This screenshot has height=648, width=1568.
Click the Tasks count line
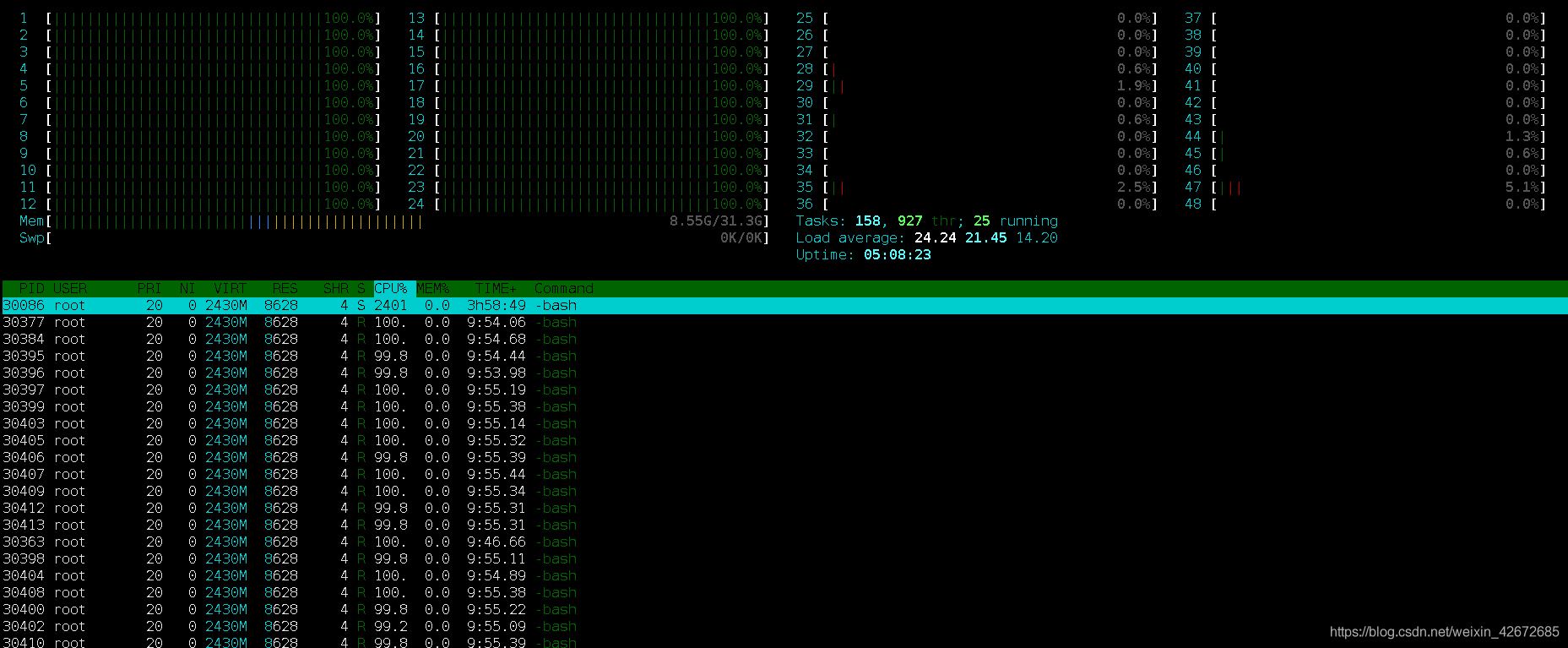(x=926, y=221)
